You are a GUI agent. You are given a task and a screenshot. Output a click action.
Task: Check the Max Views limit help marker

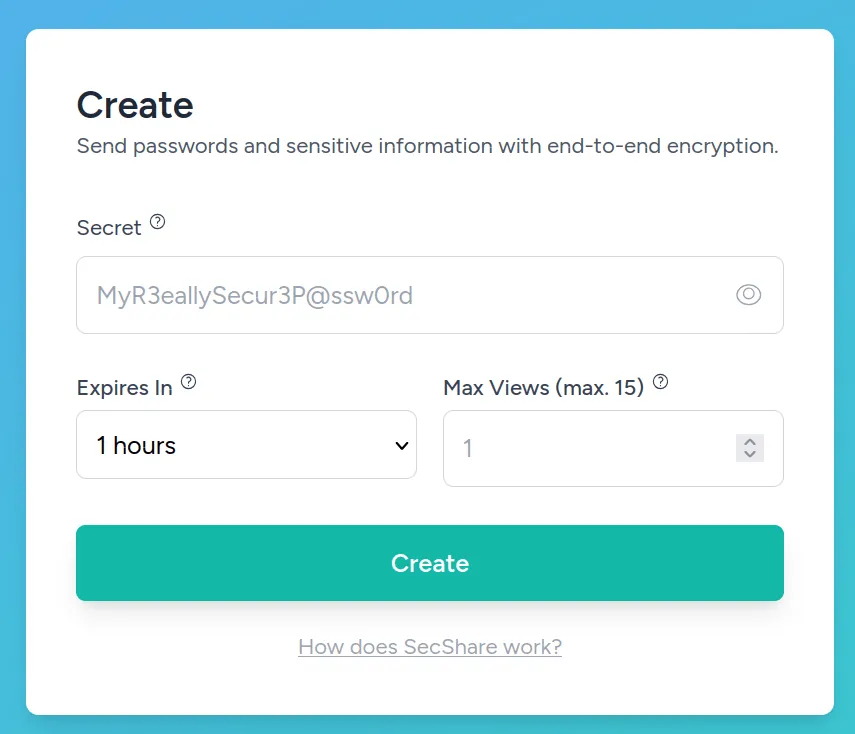pos(660,381)
